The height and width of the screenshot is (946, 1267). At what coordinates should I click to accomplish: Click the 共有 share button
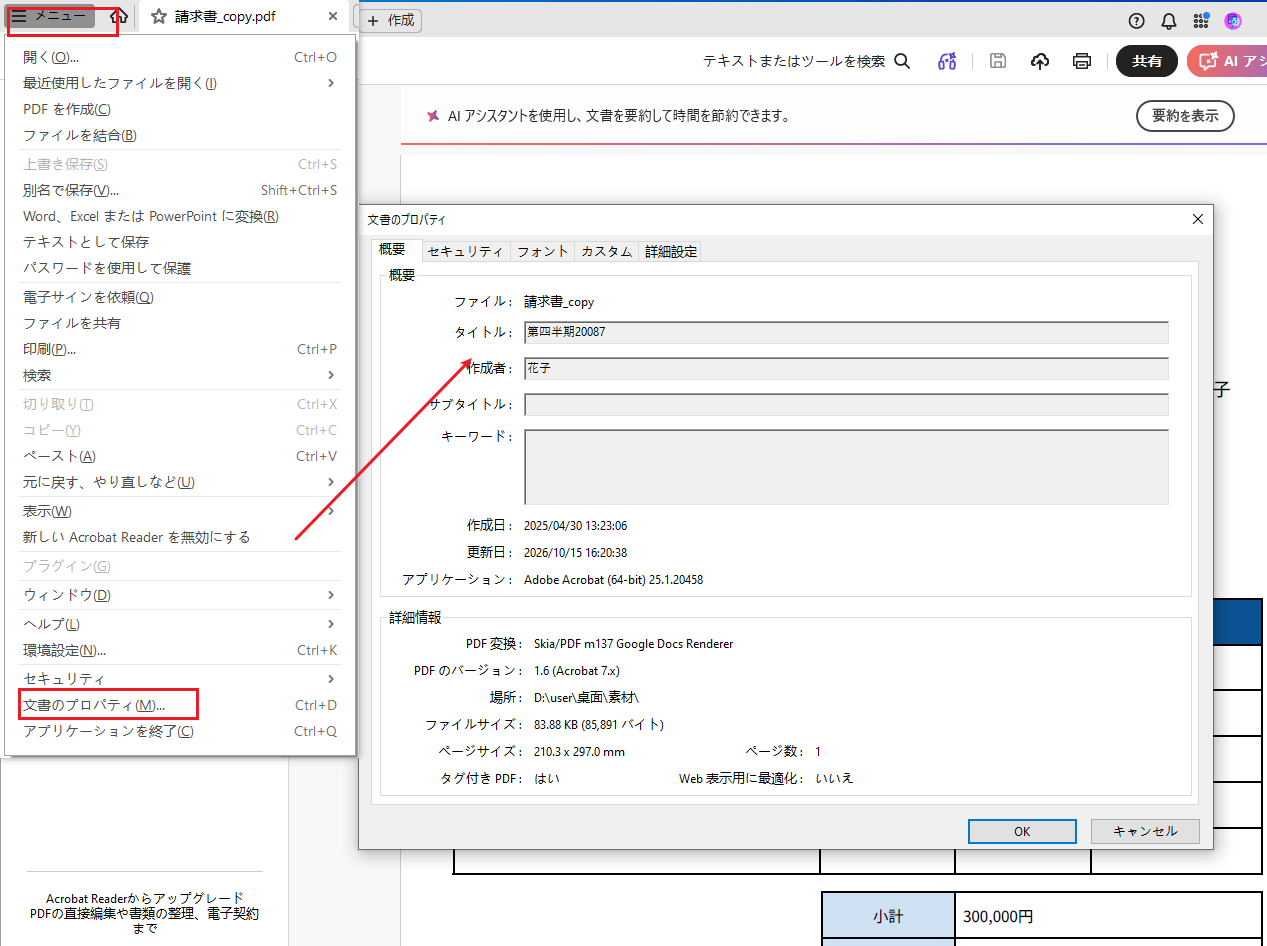(1147, 61)
